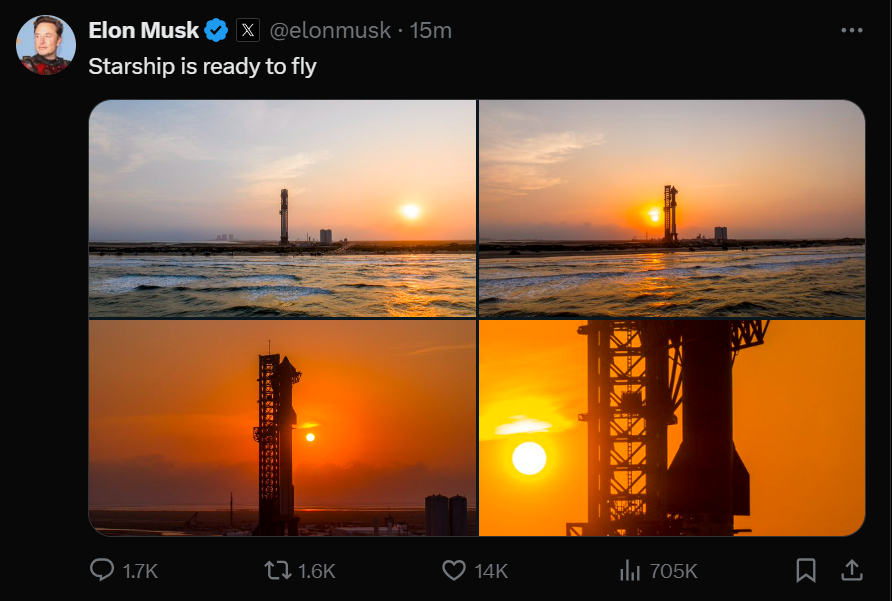Viewport: 892px width, 601px height.
Task: Open Elon Musk's profile avatar picture
Action: (46, 45)
